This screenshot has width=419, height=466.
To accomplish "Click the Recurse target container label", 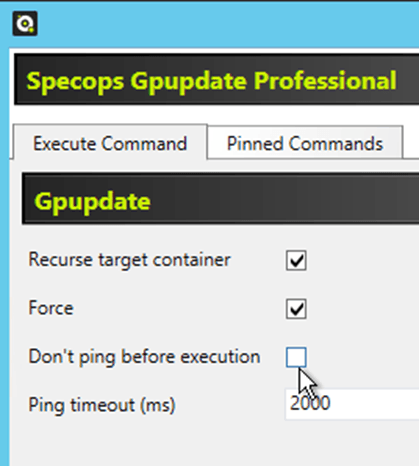I will [129, 260].
